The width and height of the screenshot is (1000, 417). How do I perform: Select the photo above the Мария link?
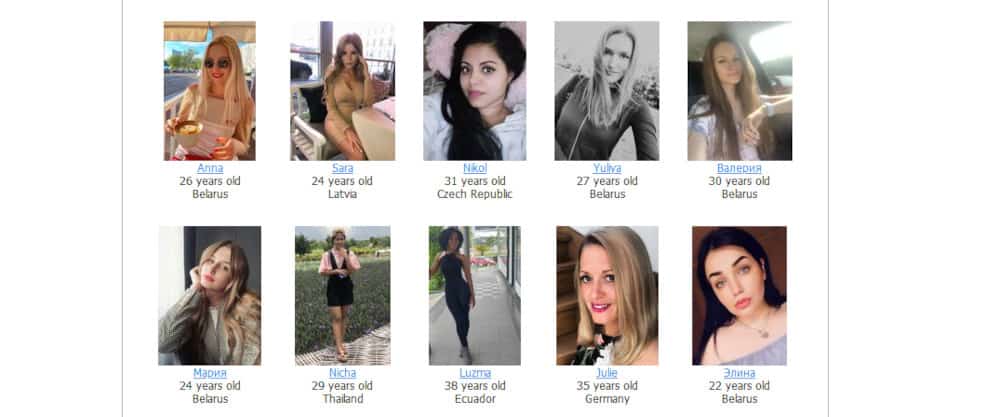click(x=210, y=295)
